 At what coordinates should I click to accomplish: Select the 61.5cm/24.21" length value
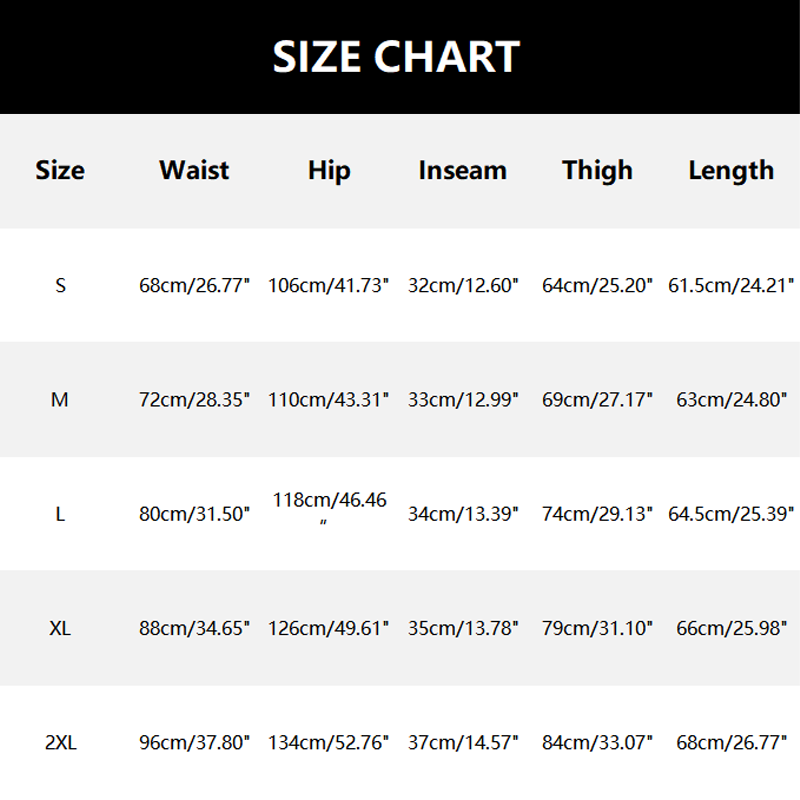click(731, 286)
